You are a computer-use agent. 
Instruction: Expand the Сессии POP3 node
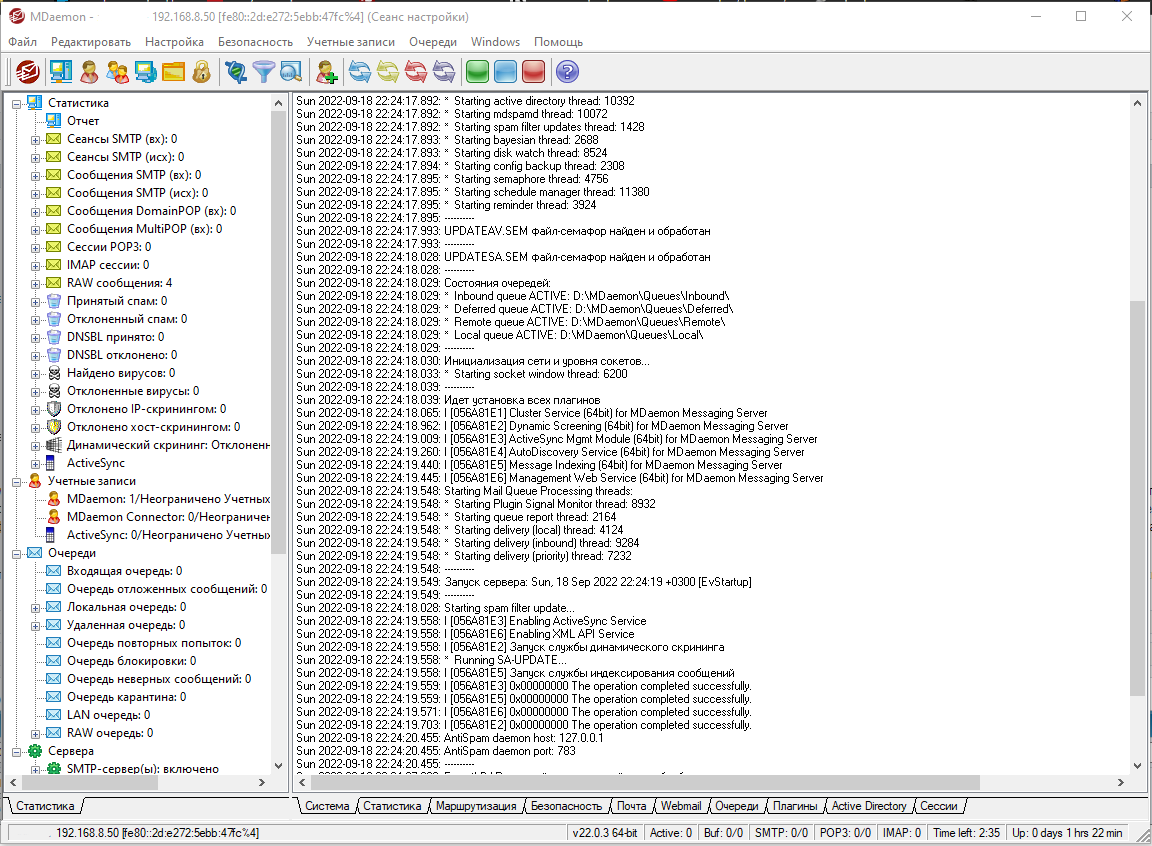35,247
